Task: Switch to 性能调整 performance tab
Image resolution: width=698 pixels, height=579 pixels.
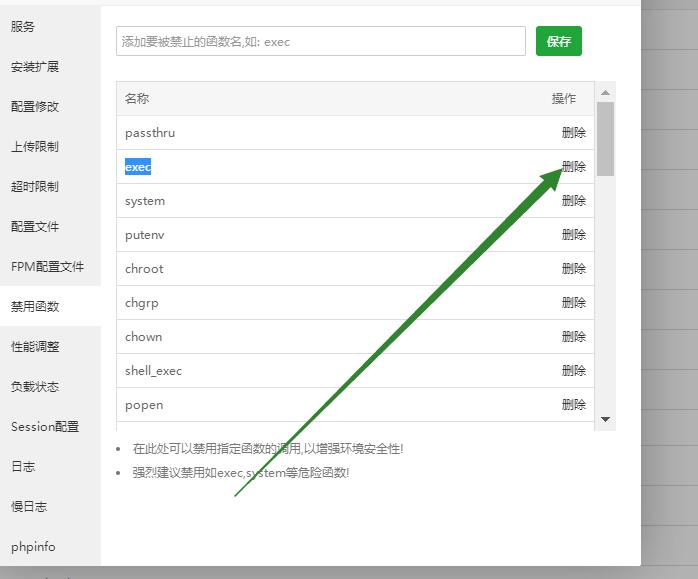Action: [x=35, y=347]
